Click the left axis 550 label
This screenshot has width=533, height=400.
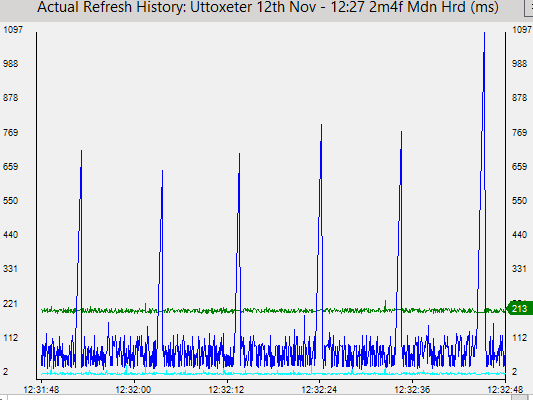click(x=10, y=201)
